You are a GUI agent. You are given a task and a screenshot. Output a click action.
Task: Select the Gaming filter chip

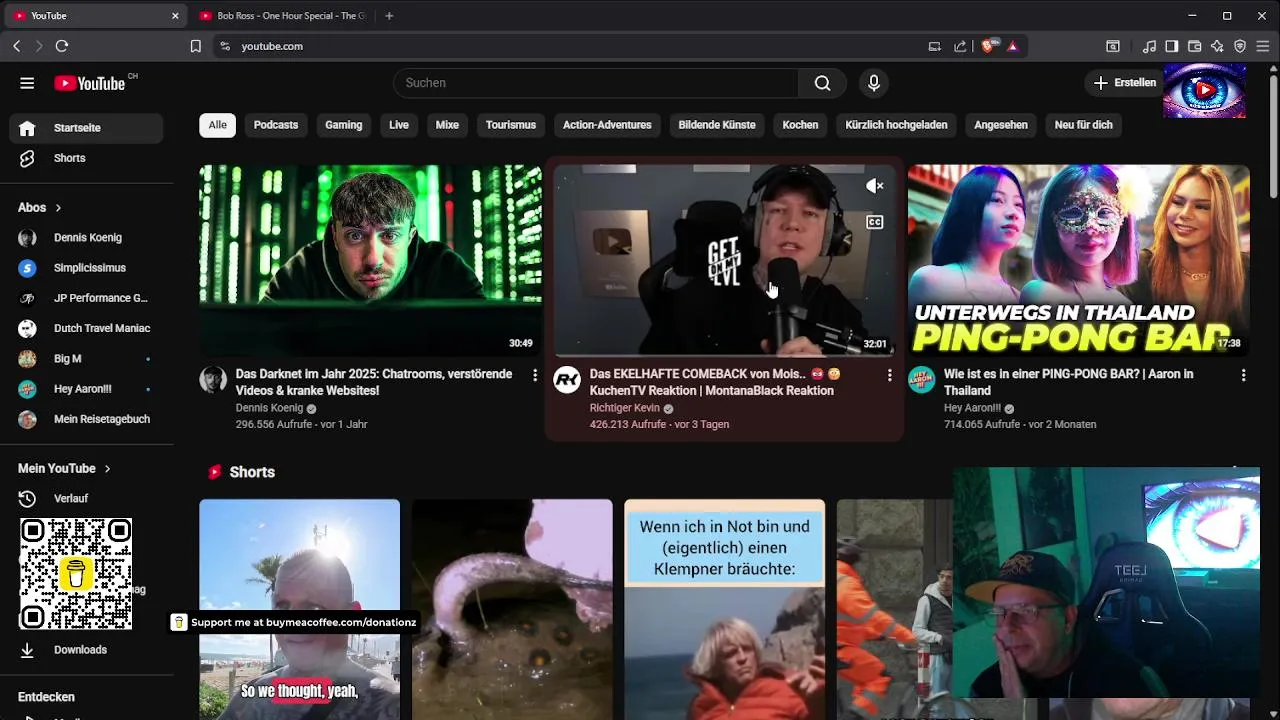pyautogui.click(x=343, y=125)
